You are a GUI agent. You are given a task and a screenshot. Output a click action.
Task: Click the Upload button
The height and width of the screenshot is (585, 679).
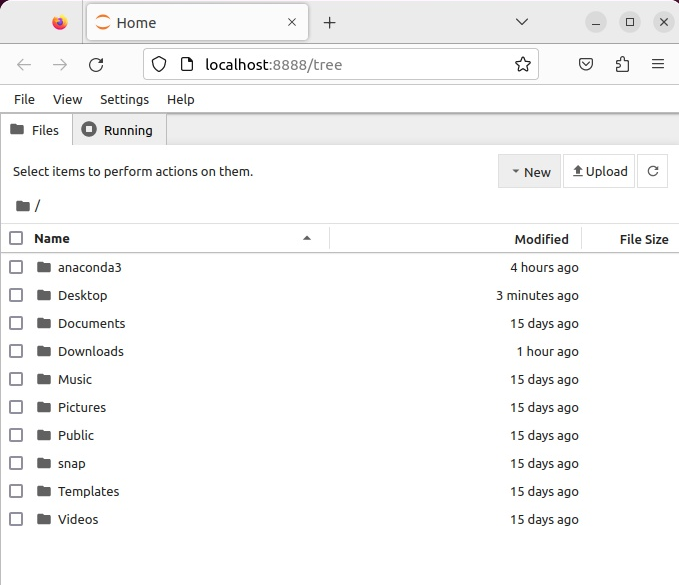(599, 171)
